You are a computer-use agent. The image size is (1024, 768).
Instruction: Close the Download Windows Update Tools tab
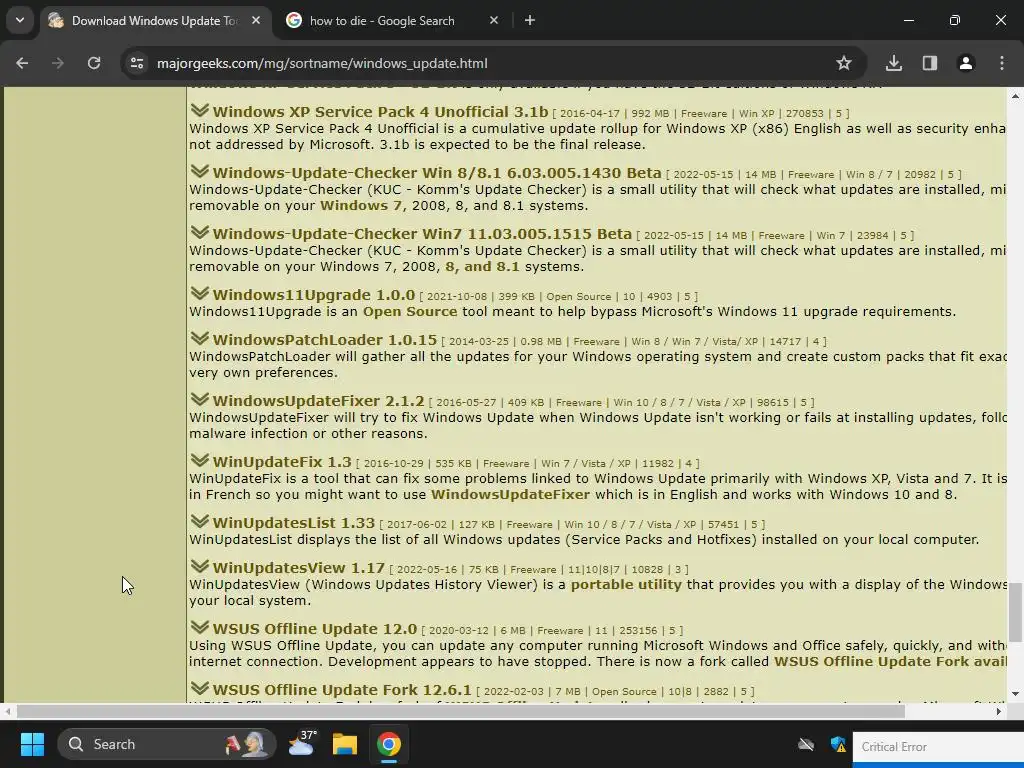[x=256, y=20]
